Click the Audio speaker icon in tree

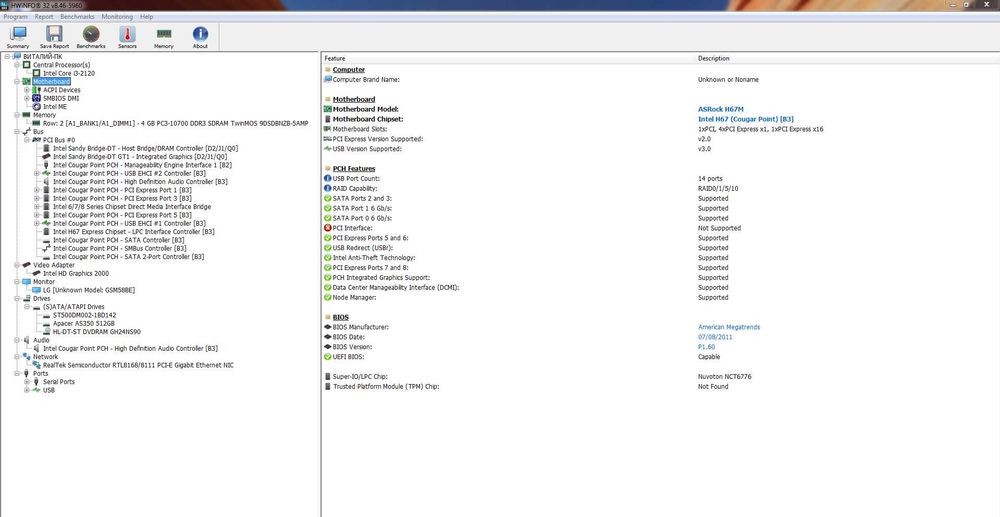pos(27,340)
